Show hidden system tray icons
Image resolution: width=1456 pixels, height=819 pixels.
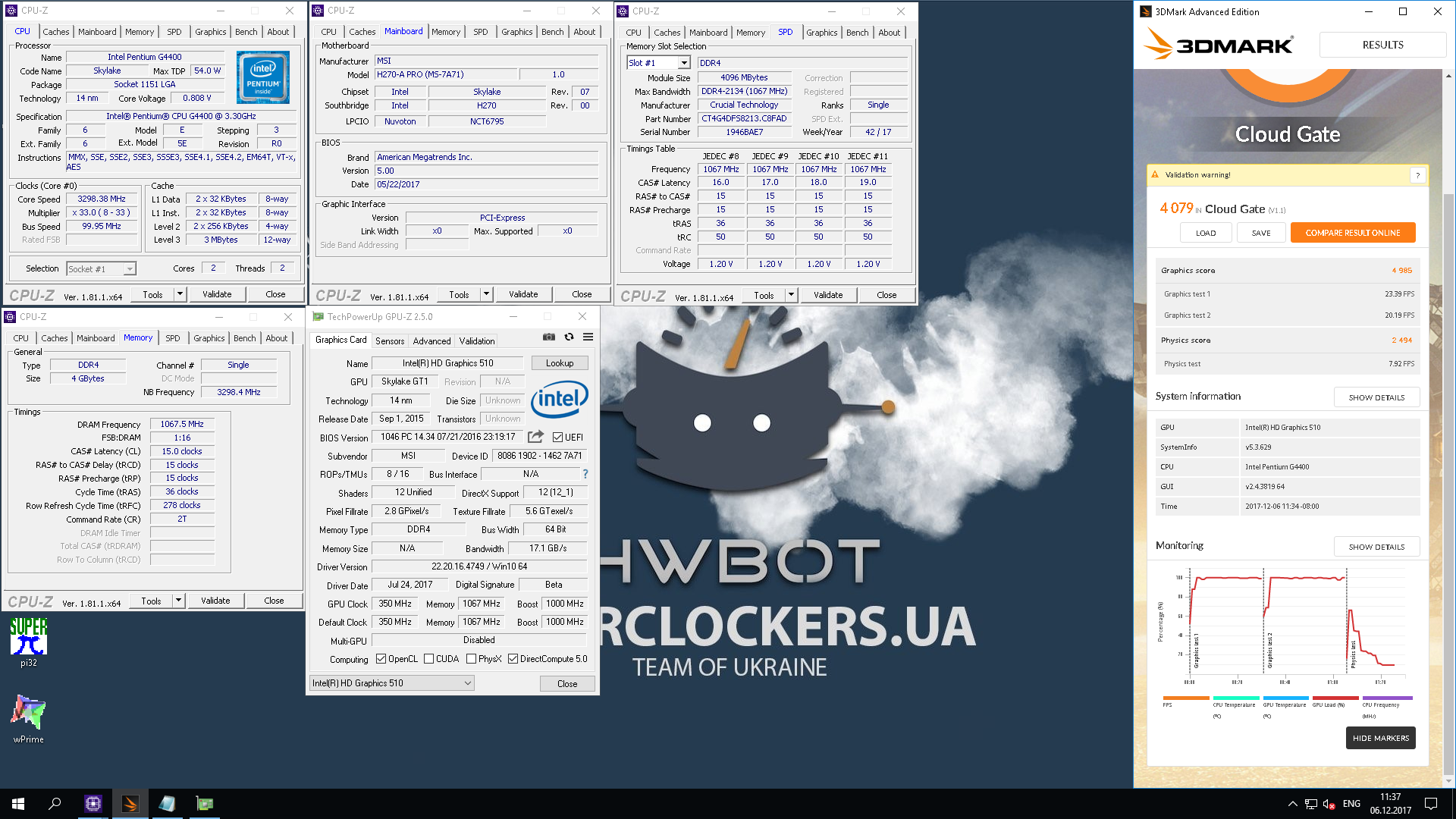(x=1292, y=804)
